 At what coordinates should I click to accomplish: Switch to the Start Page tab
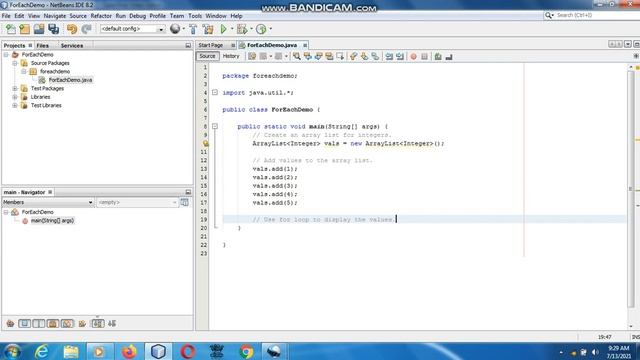point(211,45)
